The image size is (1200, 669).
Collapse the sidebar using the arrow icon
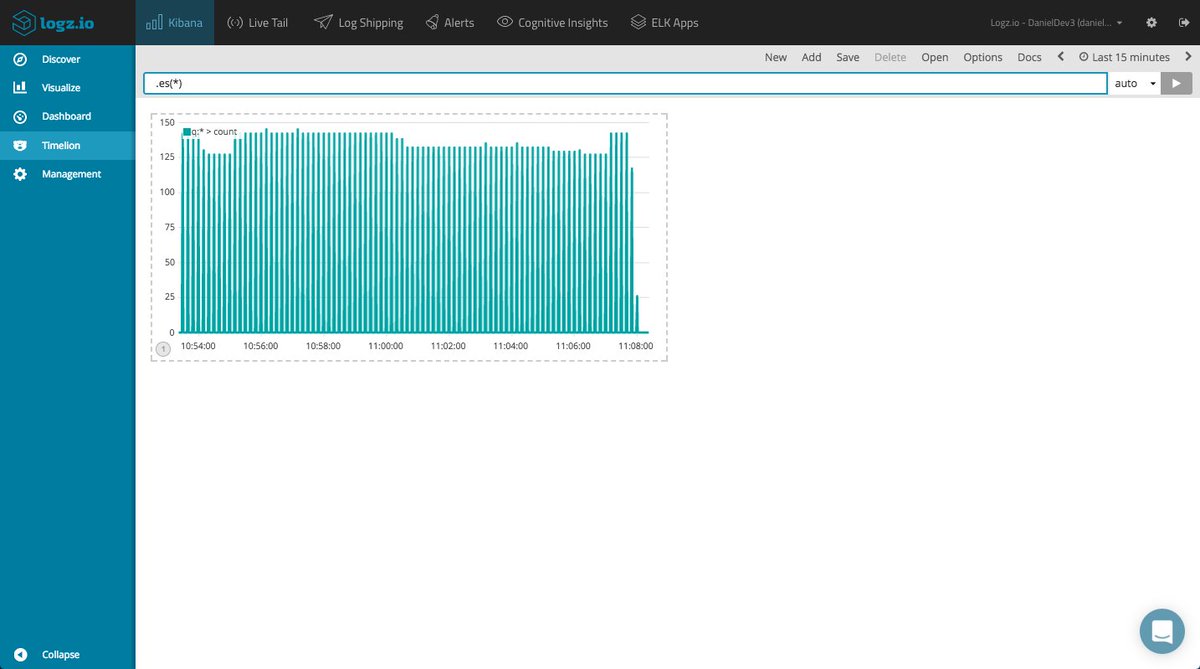20,655
